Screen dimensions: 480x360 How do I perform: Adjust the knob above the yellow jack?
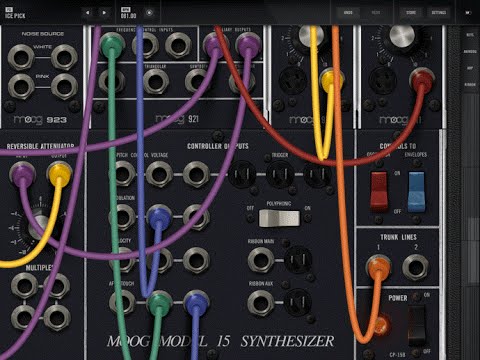[x=311, y=36]
